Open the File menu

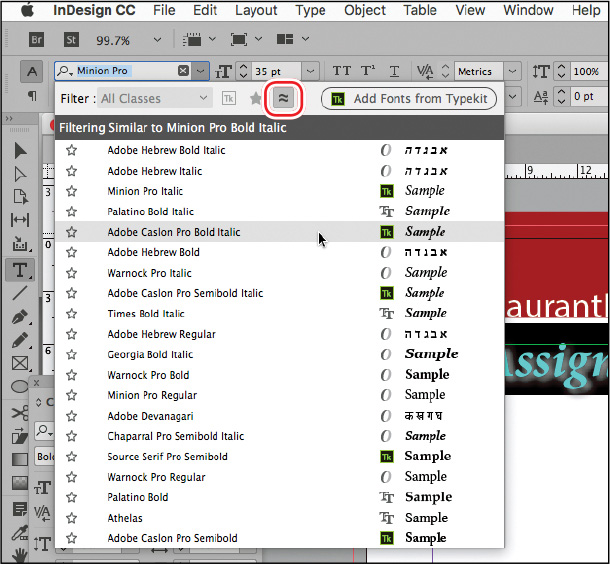click(x=164, y=11)
